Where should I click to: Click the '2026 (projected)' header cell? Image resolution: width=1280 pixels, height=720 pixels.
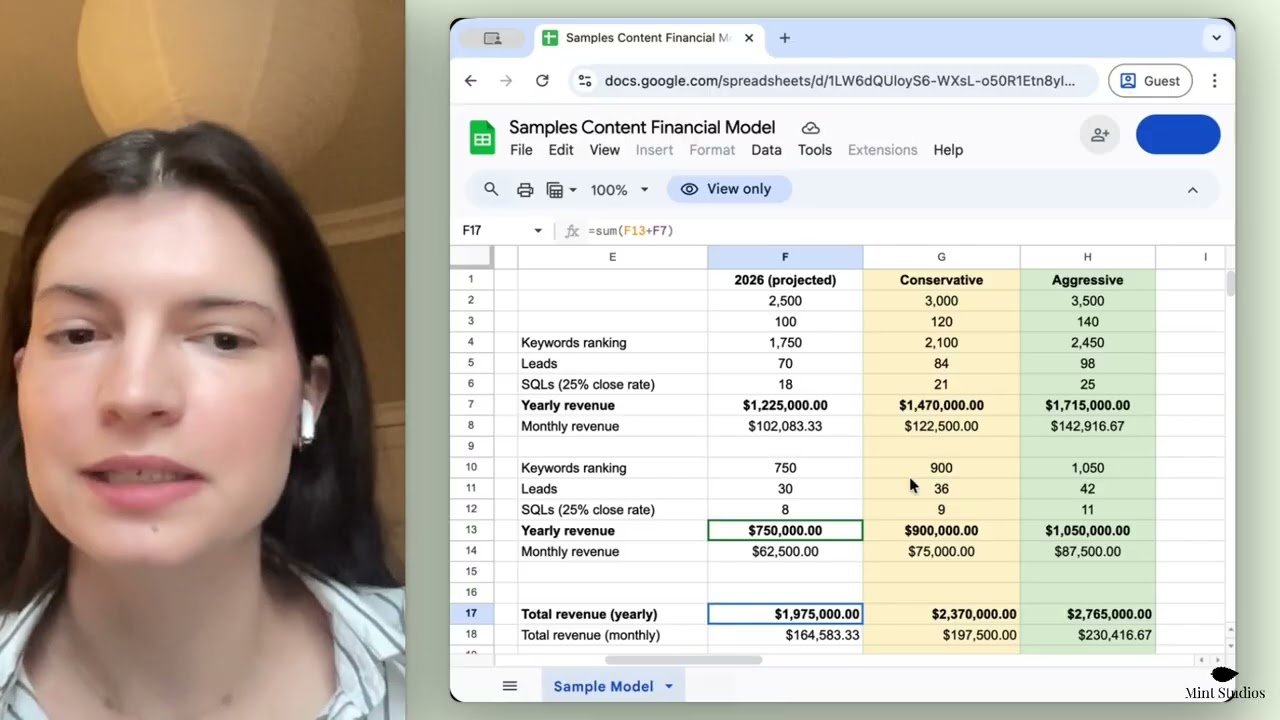[x=785, y=280]
